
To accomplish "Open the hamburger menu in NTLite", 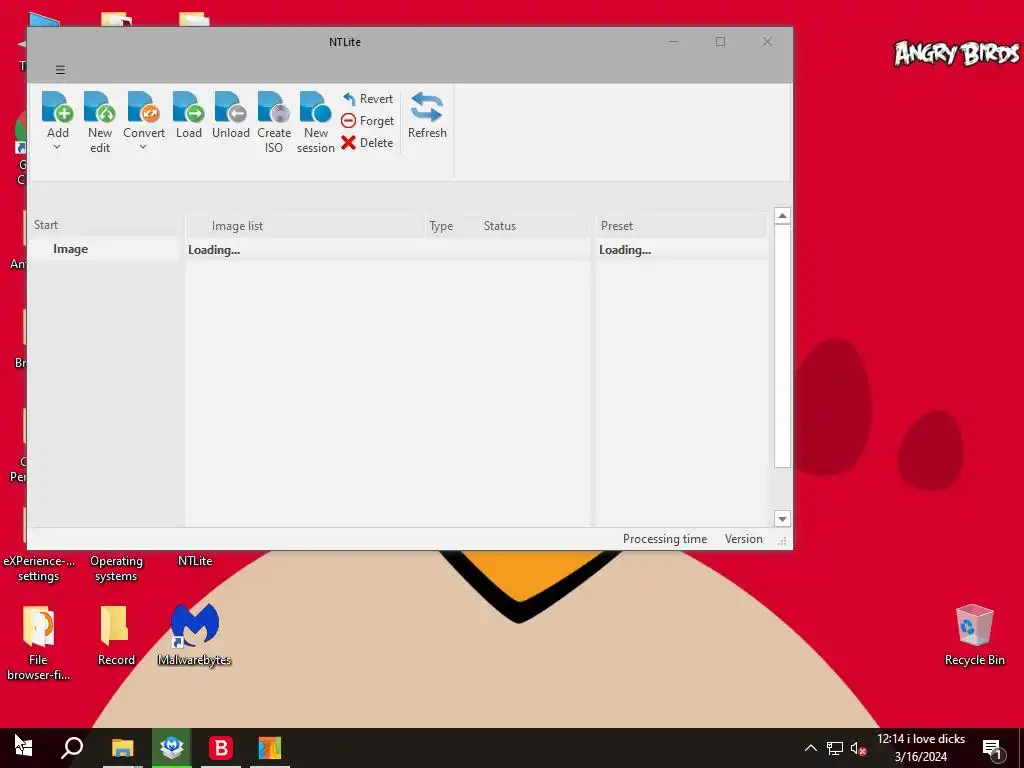I will coord(60,70).
